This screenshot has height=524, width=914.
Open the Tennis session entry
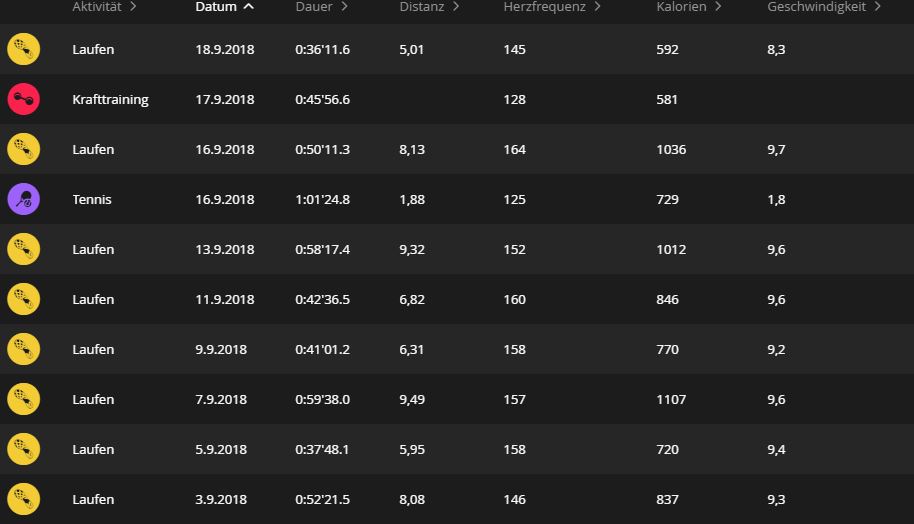92,199
